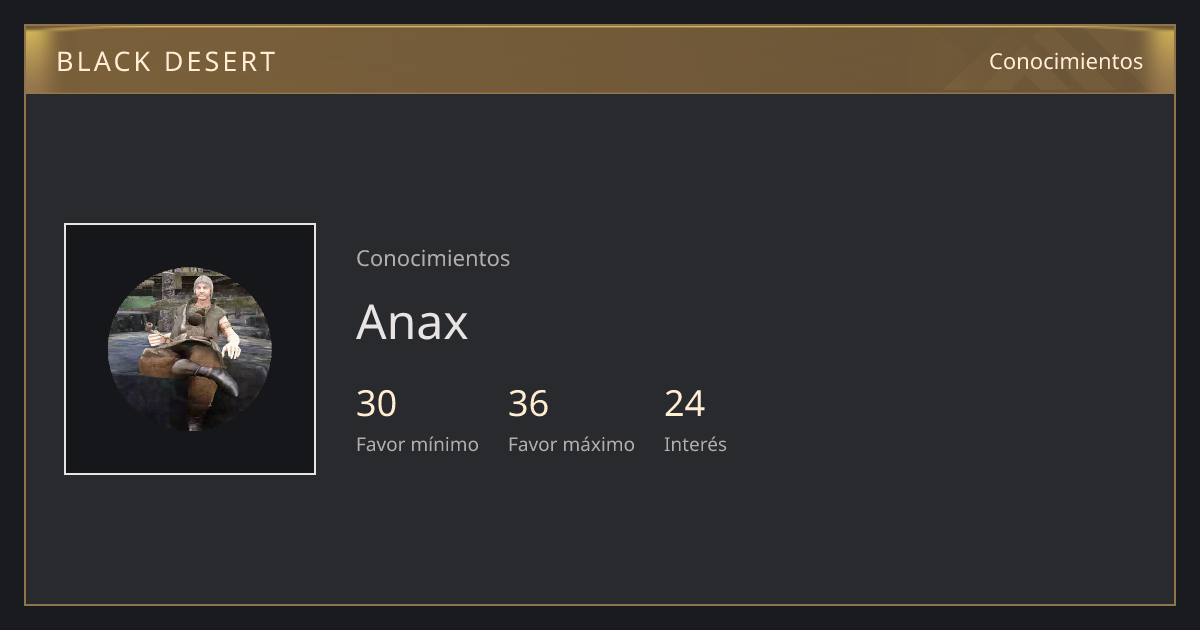Click the Interés value 24
This screenshot has height=630, width=1200.
(x=685, y=404)
